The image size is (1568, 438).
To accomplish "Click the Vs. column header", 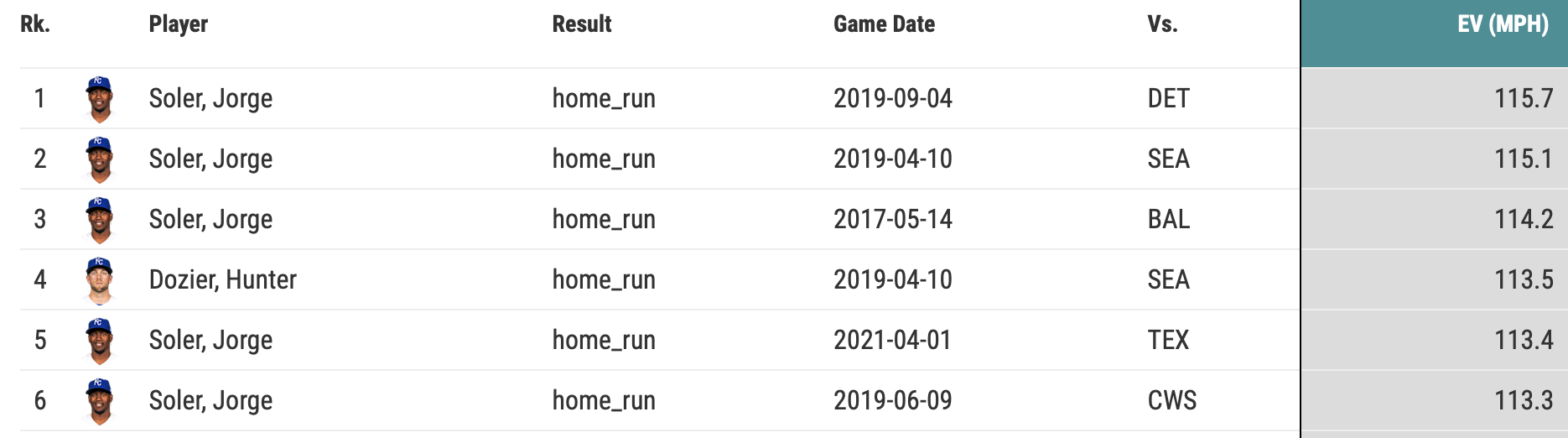I will pyautogui.click(x=1162, y=24).
